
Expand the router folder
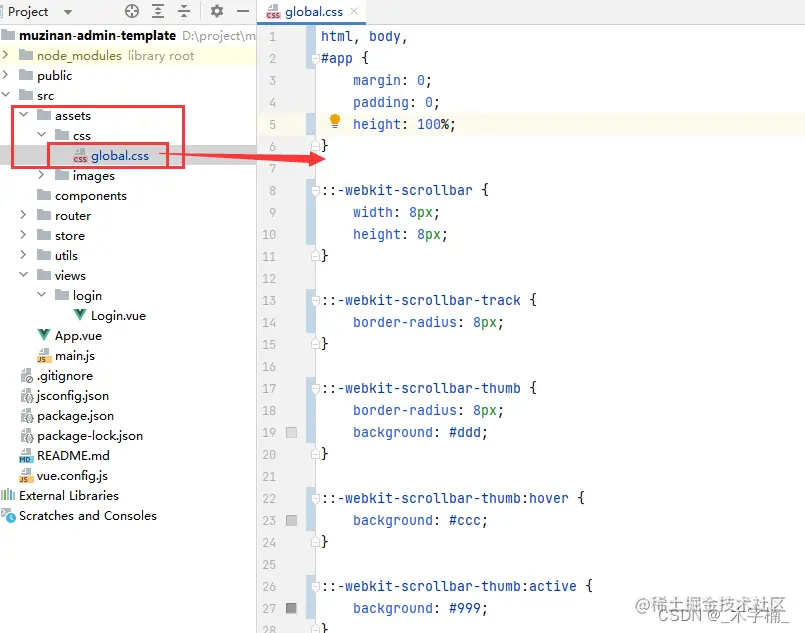pos(24,215)
